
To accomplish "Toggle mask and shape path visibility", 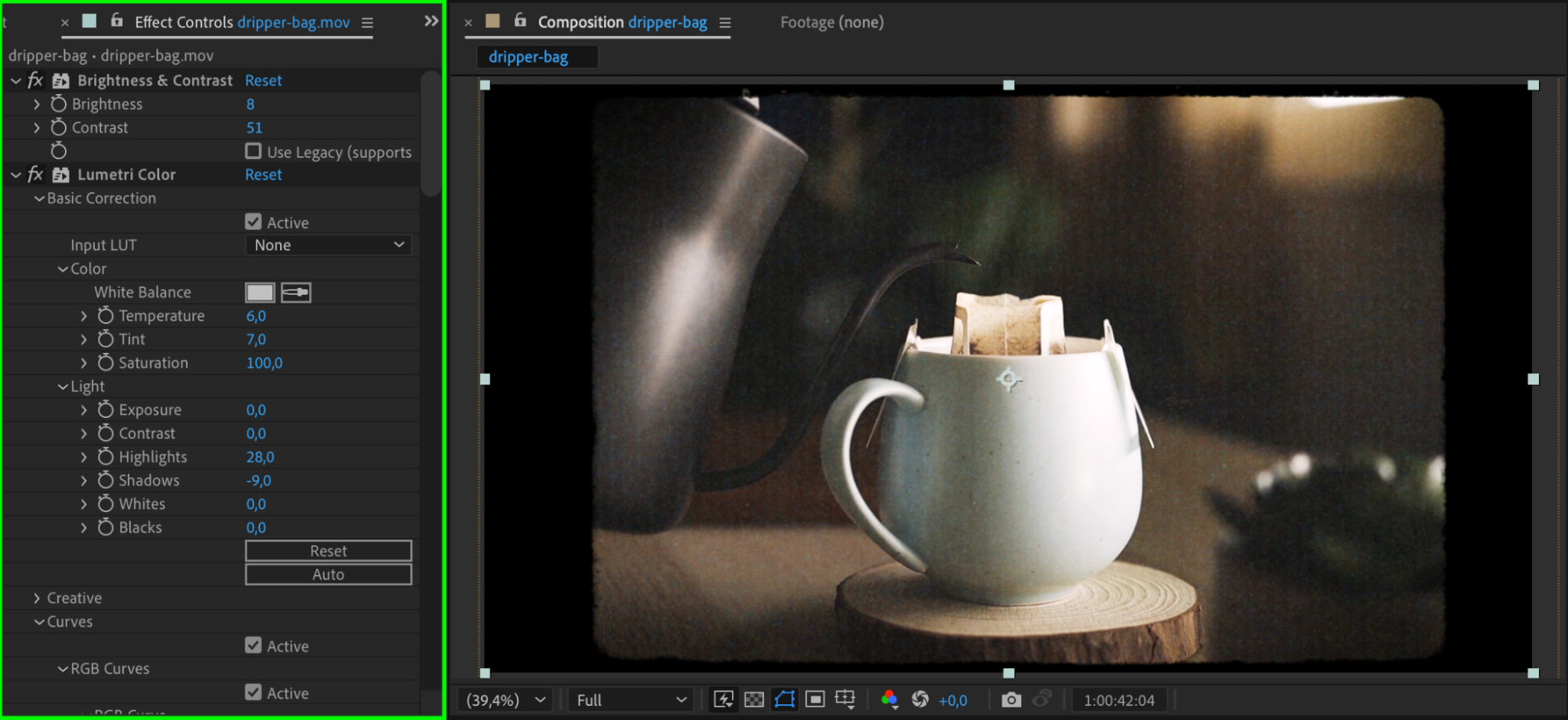I will [x=784, y=700].
